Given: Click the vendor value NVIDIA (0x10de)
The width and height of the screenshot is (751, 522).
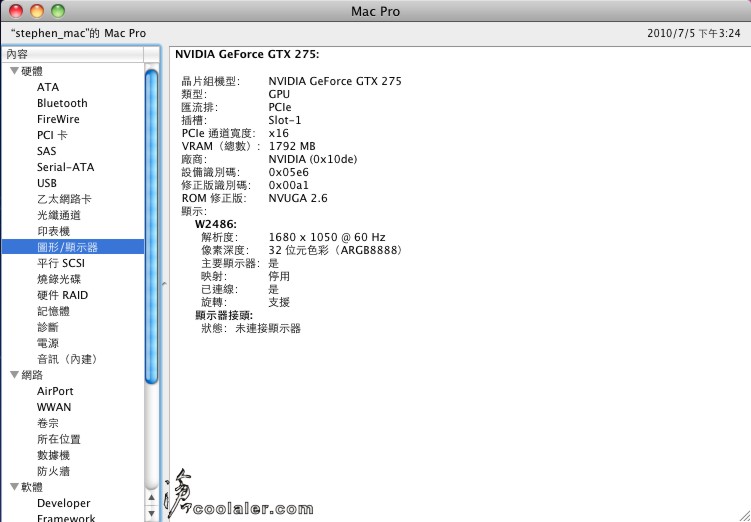Looking at the screenshot, I should (313, 159).
